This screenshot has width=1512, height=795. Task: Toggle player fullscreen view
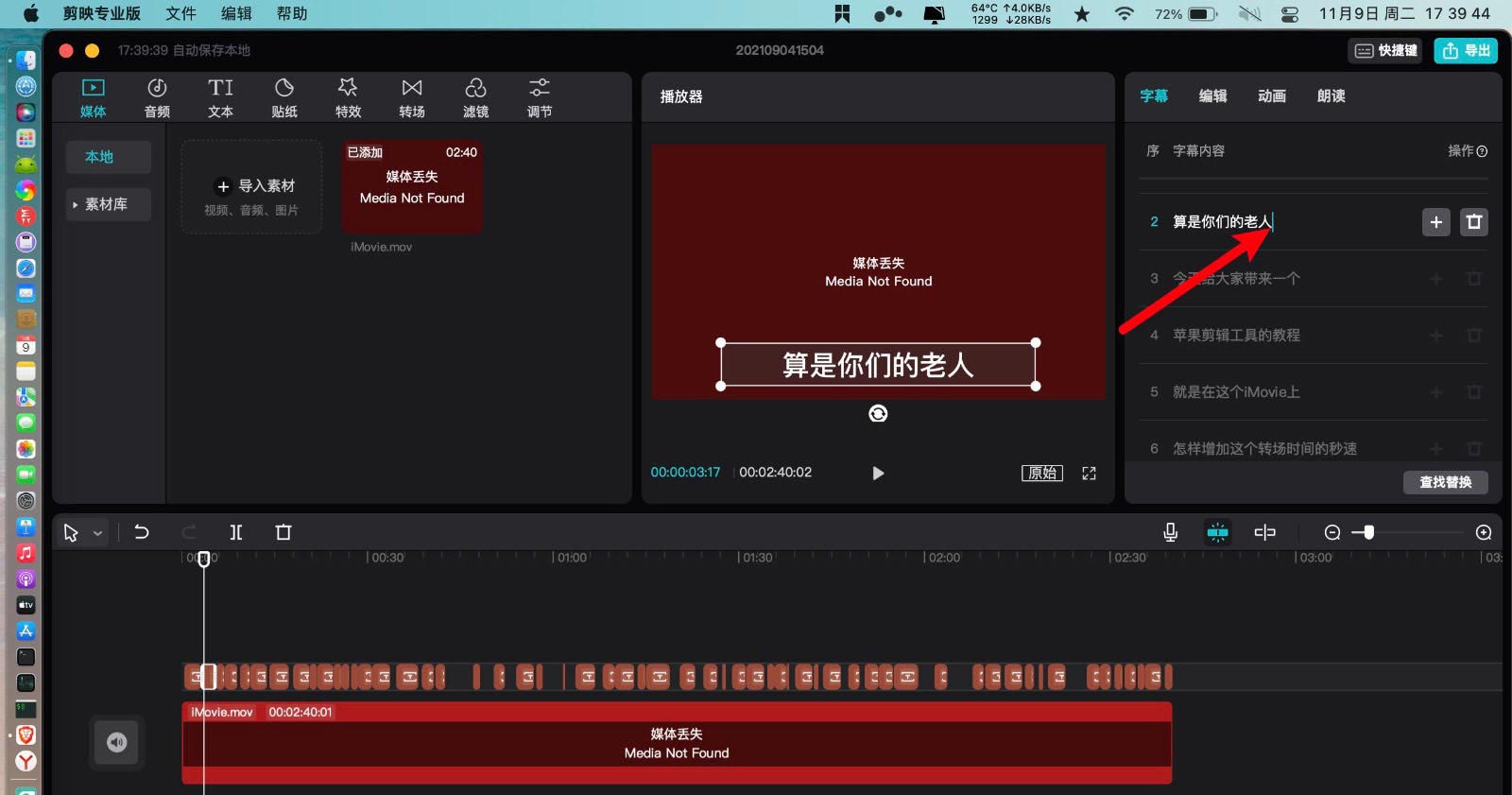(1089, 474)
